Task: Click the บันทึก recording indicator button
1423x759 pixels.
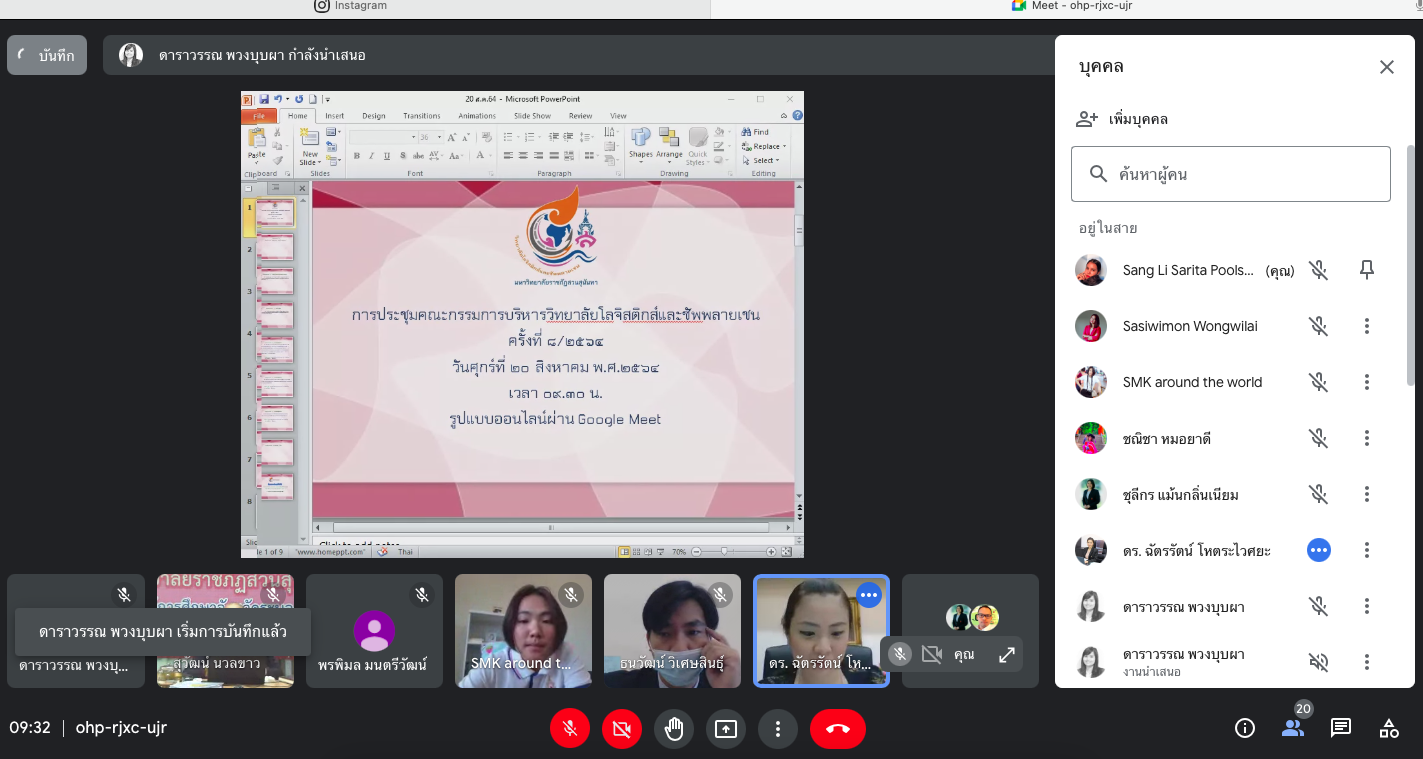Action: coord(47,55)
